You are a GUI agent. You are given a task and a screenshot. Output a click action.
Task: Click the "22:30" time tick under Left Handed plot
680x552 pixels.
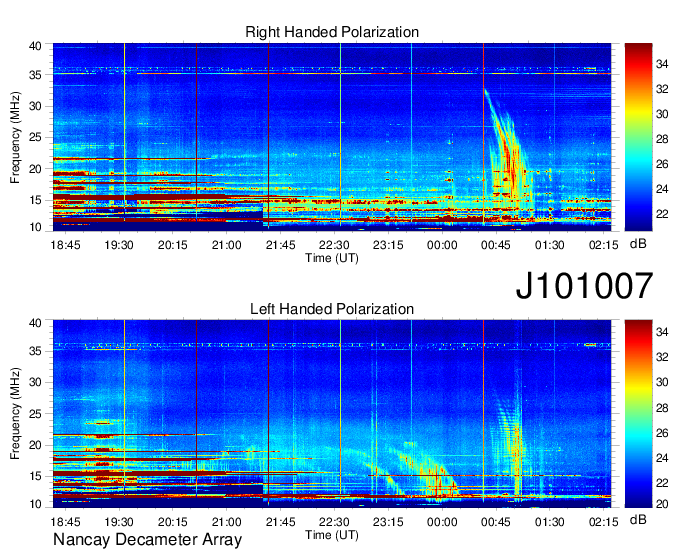(x=334, y=522)
